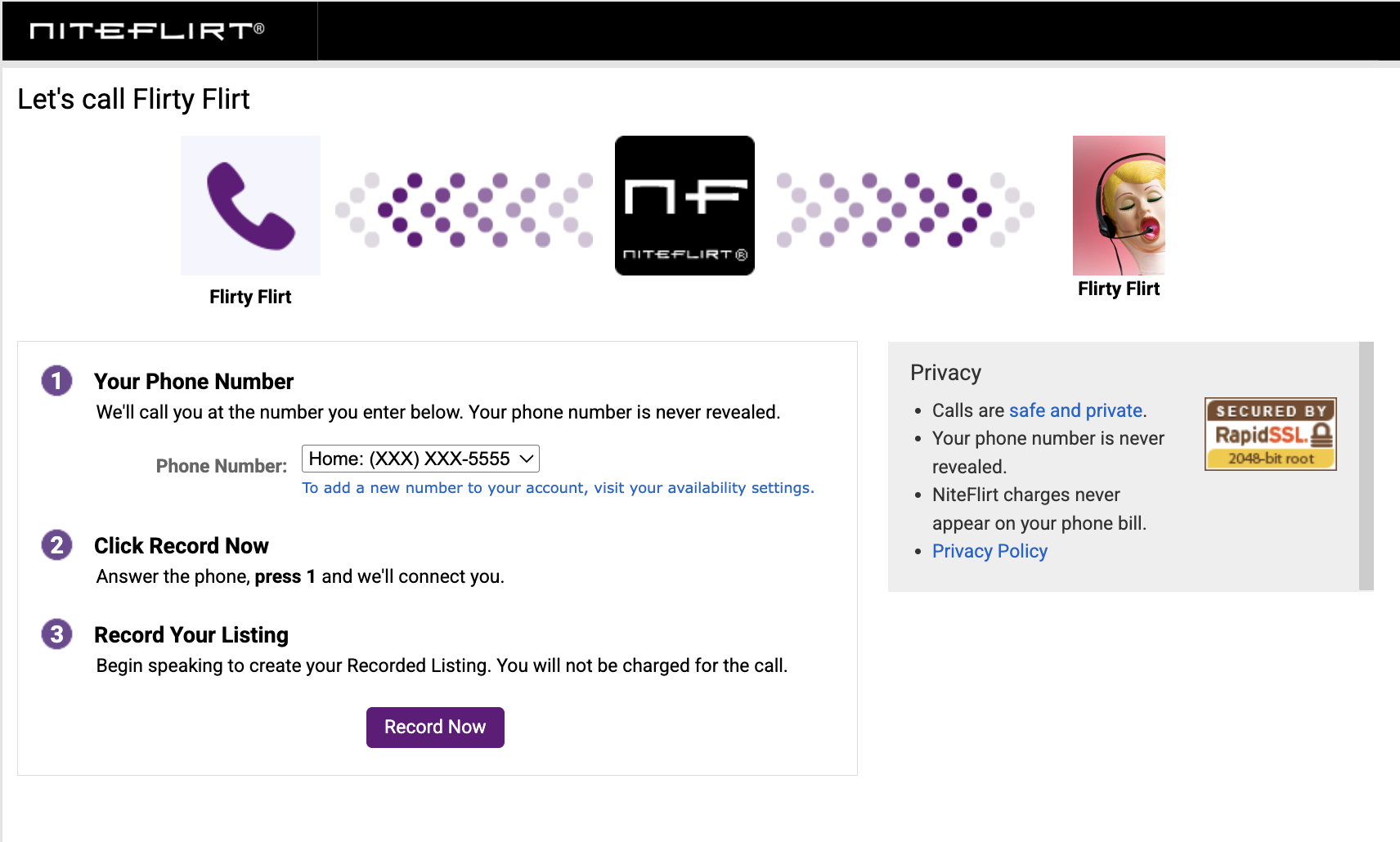Click the Privacy heading
Image resolution: width=1400 pixels, height=842 pixels.
point(945,373)
